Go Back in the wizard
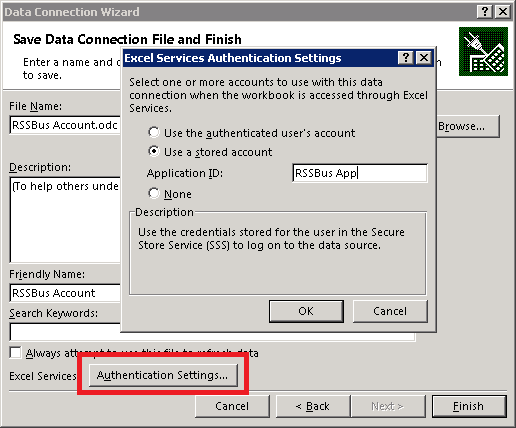This screenshot has height=428, width=516. [313, 406]
